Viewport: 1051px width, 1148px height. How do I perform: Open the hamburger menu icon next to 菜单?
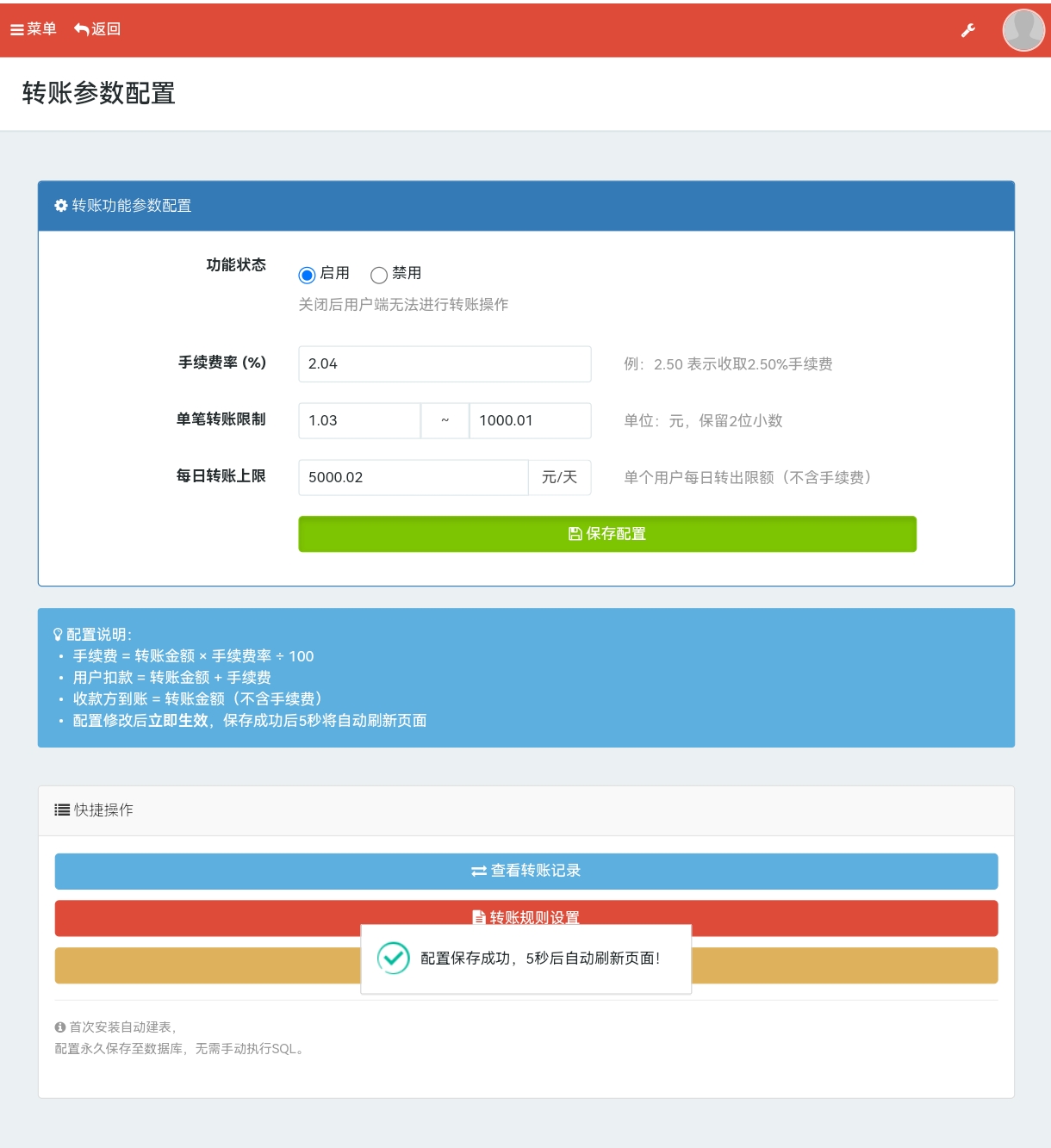[16, 29]
